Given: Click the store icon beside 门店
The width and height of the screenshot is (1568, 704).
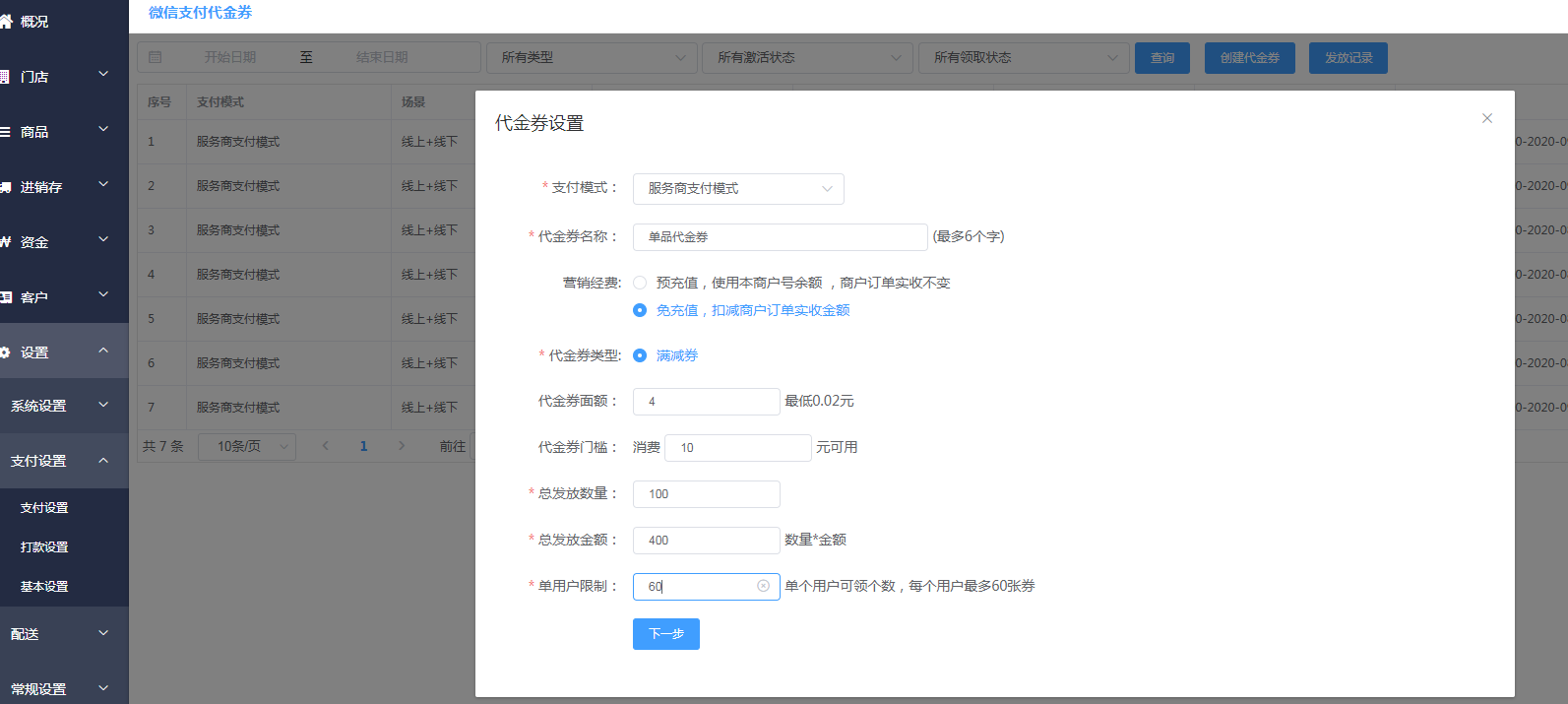Looking at the screenshot, I should point(5,77).
